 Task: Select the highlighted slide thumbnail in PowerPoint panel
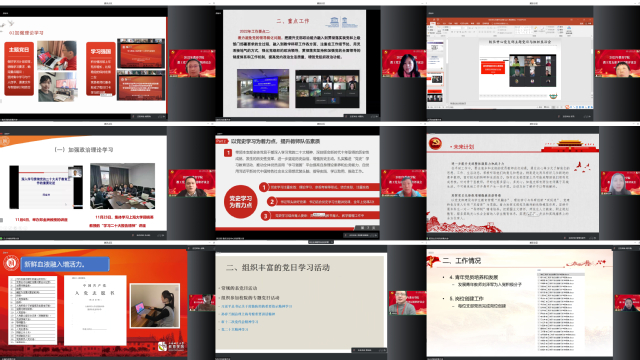436,79
